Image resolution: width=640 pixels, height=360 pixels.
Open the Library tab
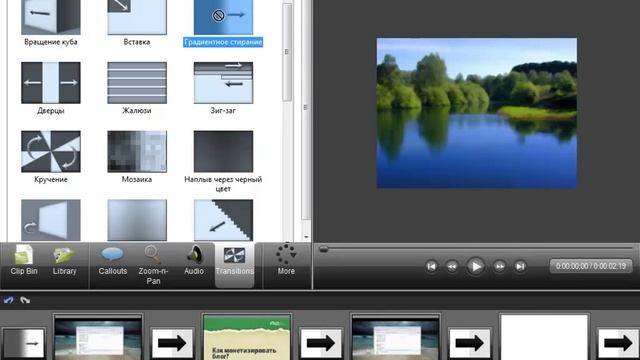[x=64, y=260]
